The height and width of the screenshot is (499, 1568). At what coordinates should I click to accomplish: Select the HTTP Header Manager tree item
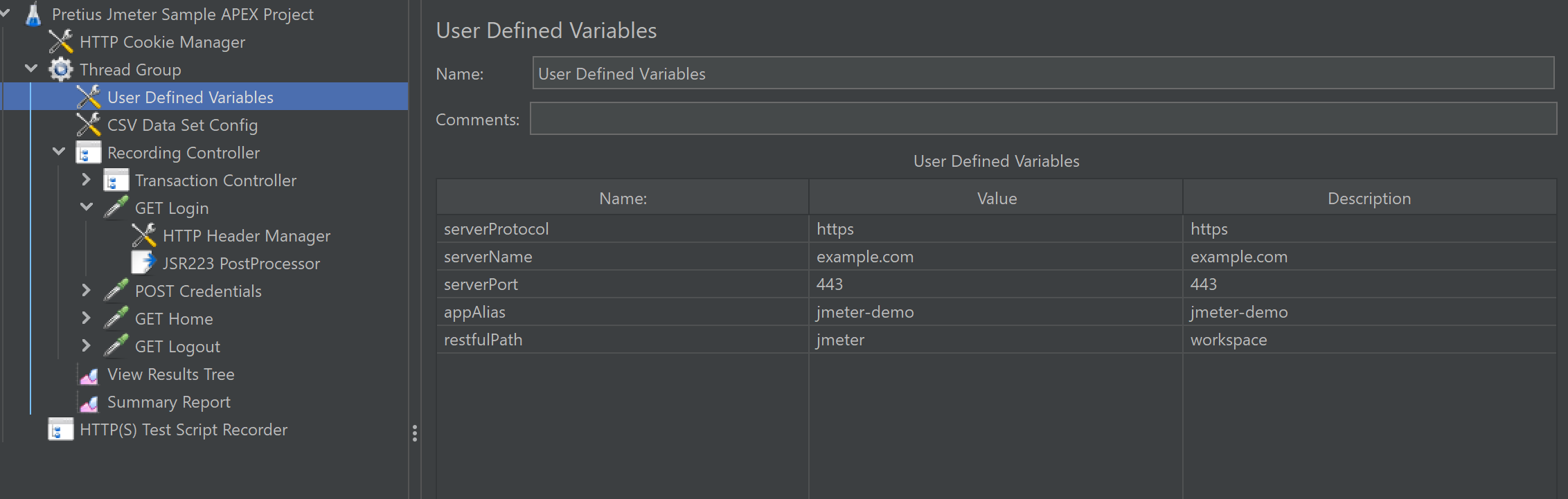tap(246, 236)
